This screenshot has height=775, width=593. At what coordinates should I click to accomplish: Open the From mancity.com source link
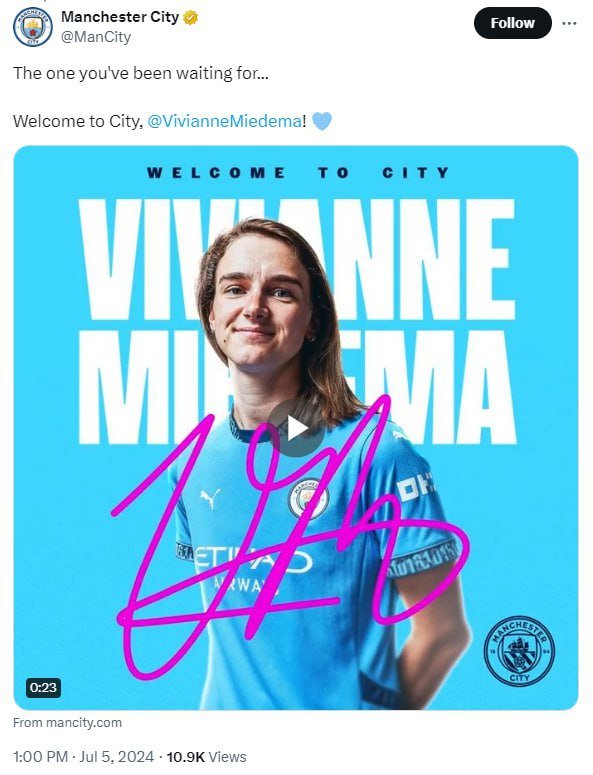click(67, 723)
